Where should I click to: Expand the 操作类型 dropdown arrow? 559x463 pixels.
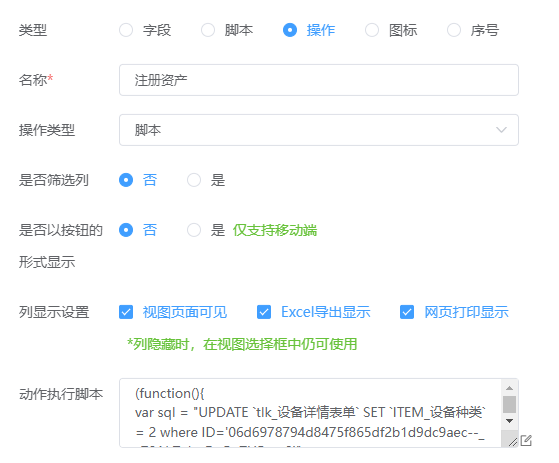(x=501, y=130)
